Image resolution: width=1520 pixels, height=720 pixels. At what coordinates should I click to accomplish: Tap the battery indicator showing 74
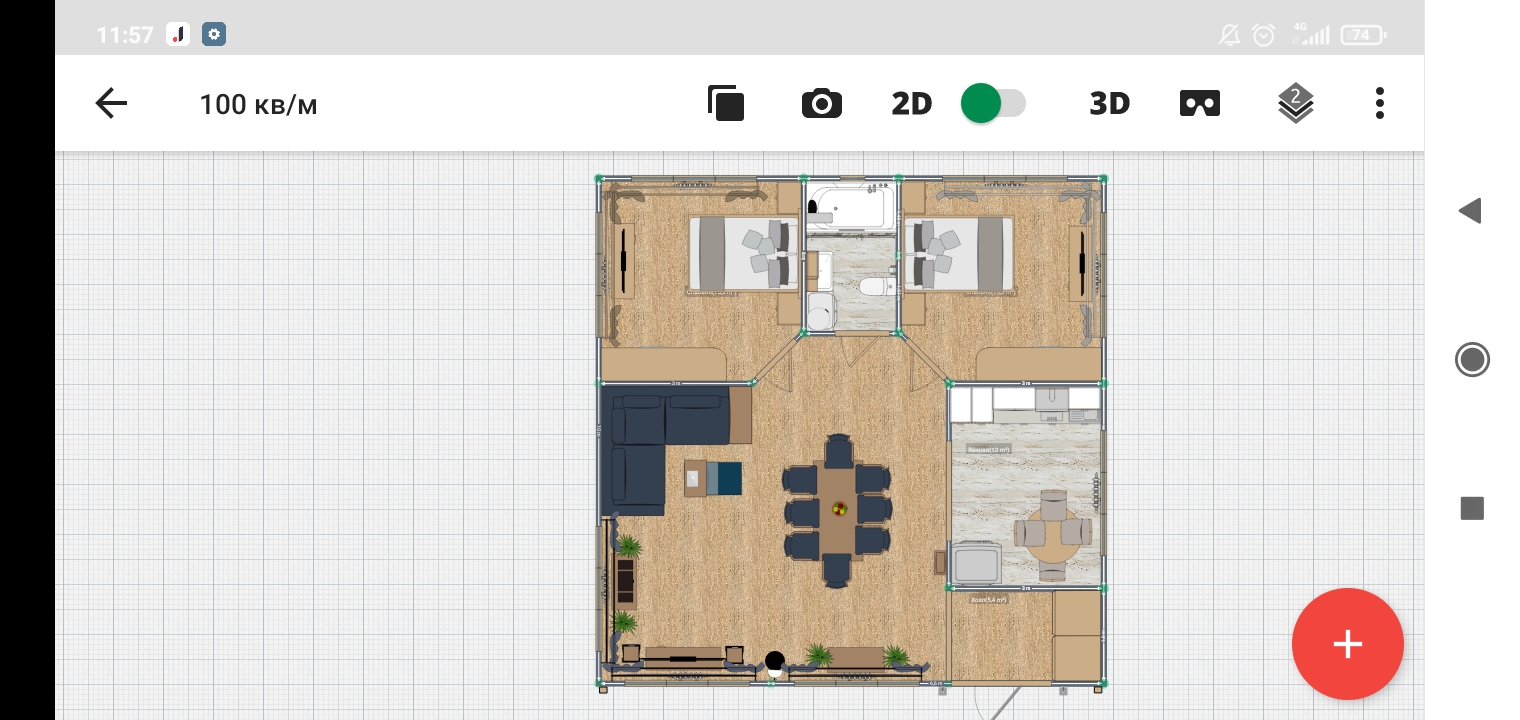coord(1362,35)
